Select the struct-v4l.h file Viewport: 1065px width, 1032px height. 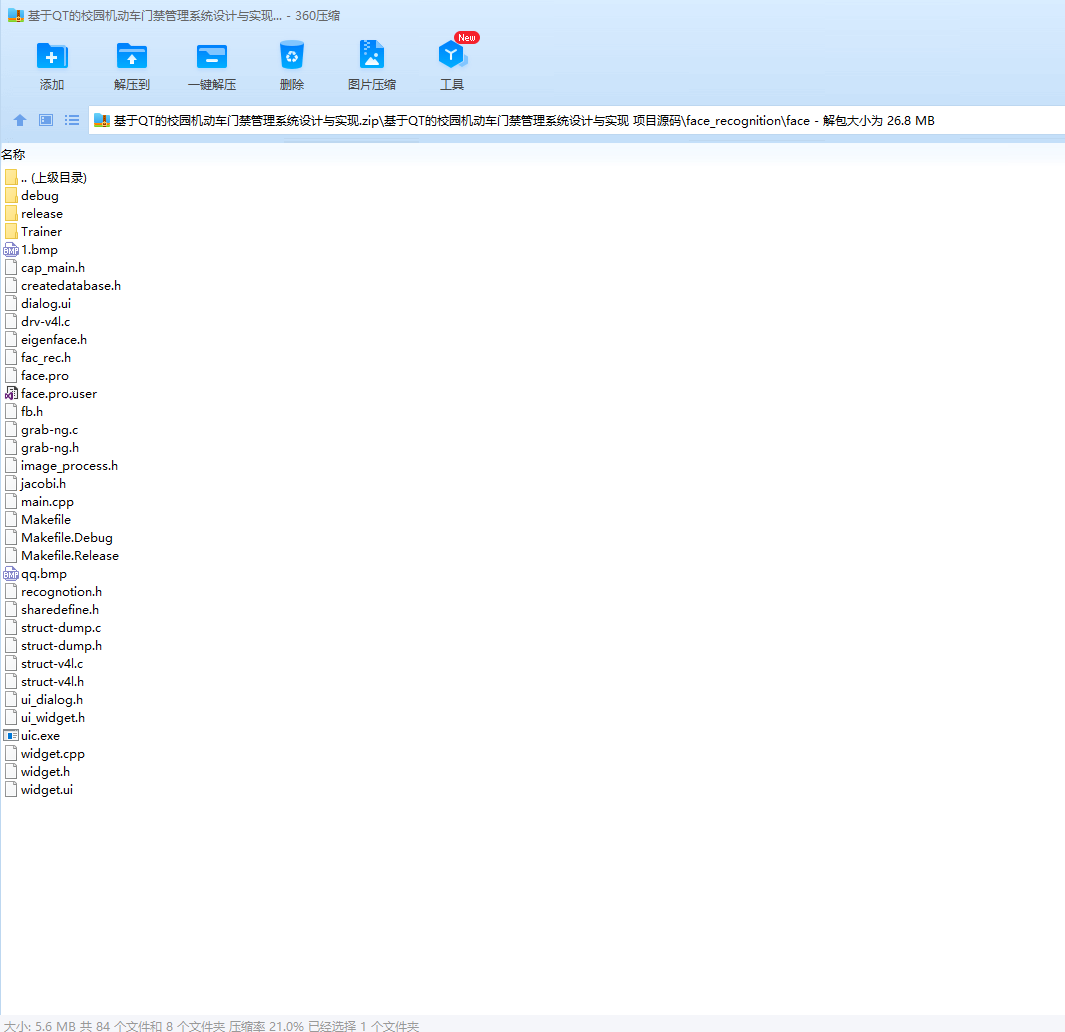[x=45, y=681]
